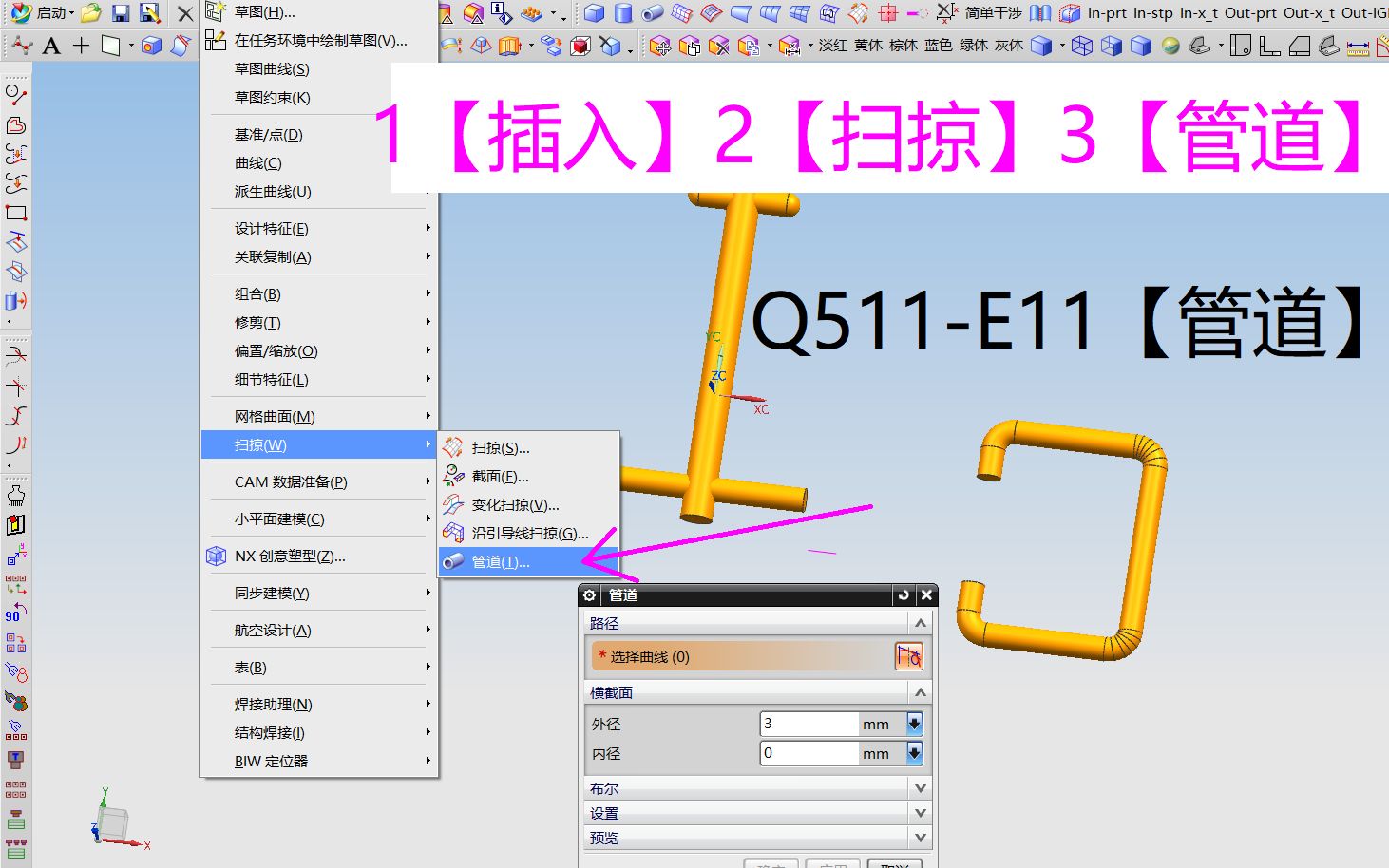Select the Point tool at top of left sidebar
This screenshot has width=1389, height=868.
tap(13, 92)
